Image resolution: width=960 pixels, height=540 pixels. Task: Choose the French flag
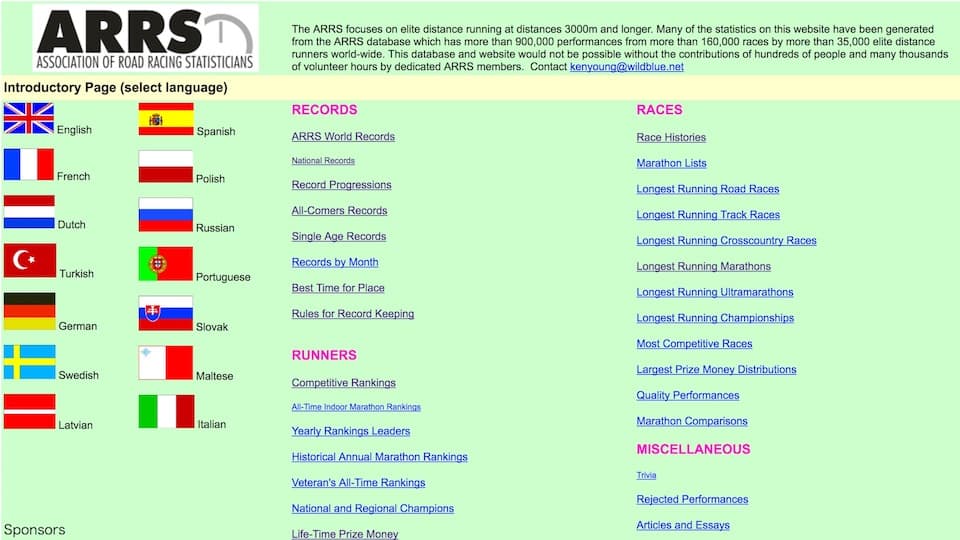[29, 164]
